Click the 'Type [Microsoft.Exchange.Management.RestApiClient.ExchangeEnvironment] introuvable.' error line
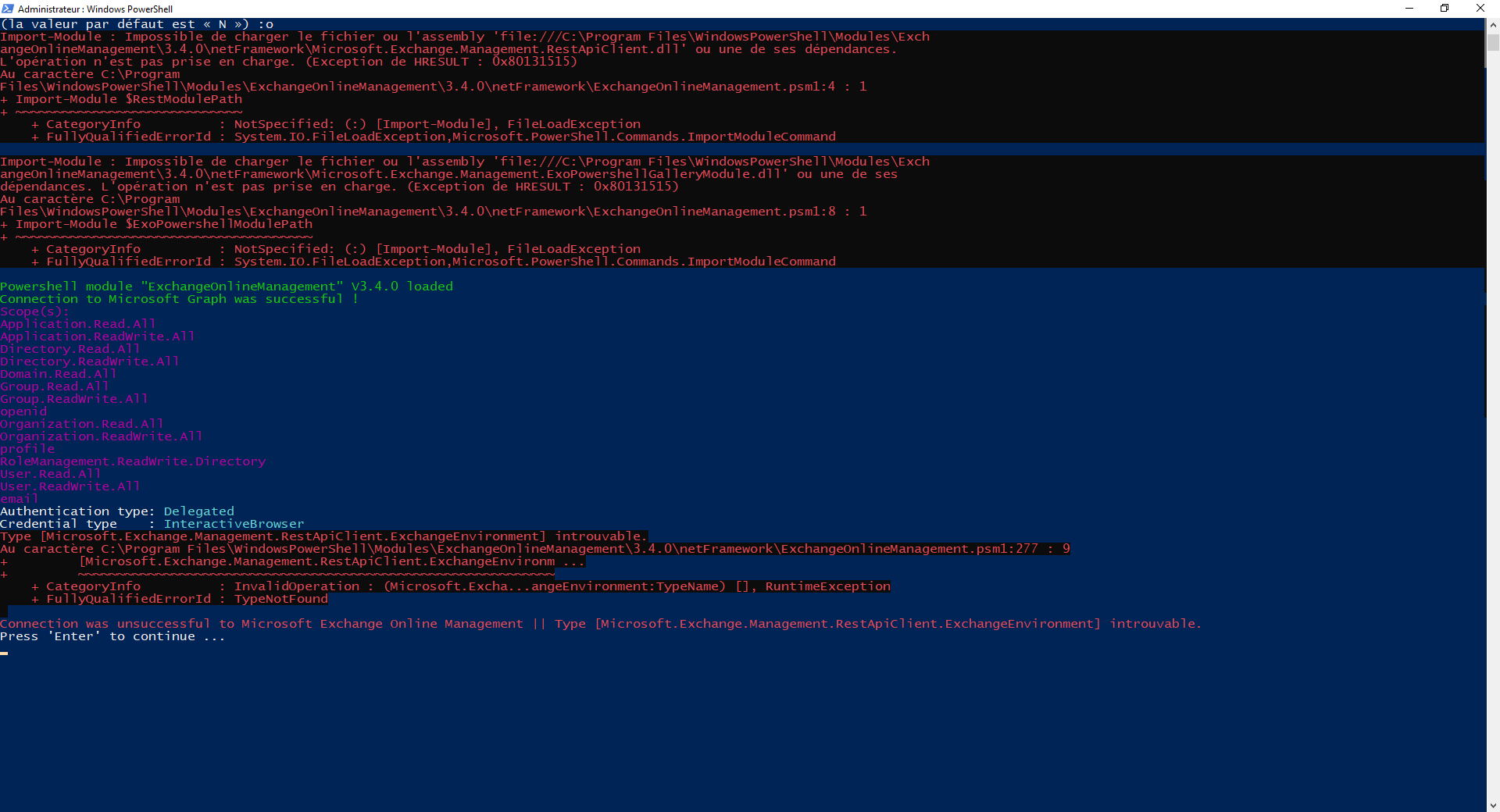The height and width of the screenshot is (812, 1500). point(324,536)
